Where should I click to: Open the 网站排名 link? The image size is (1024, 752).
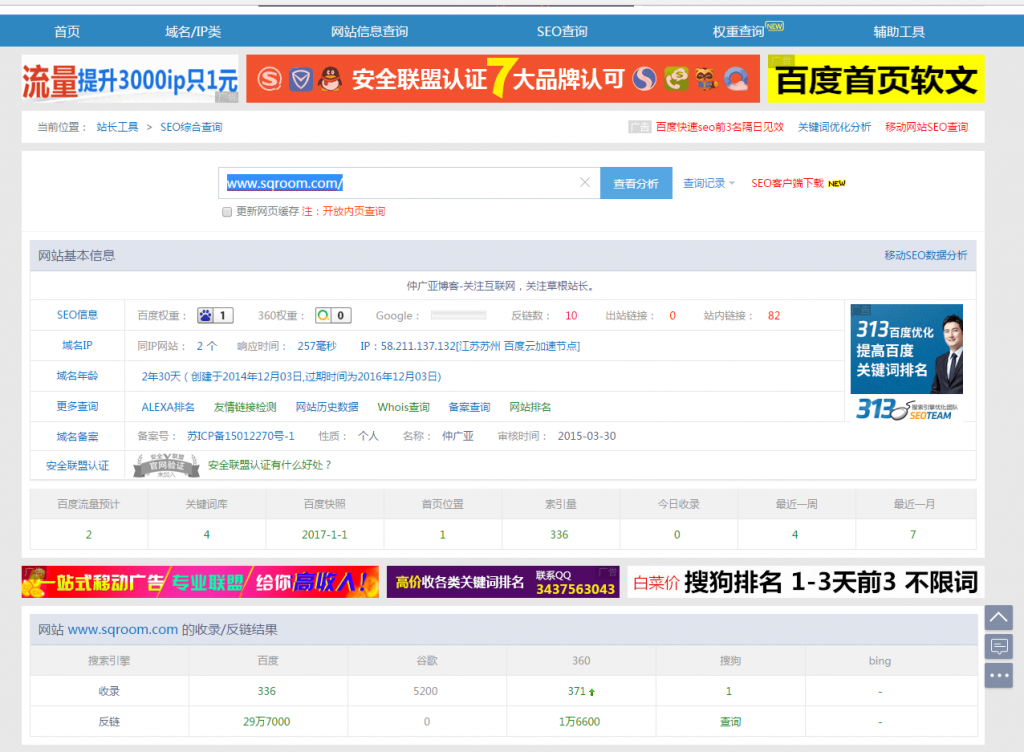[x=530, y=407]
